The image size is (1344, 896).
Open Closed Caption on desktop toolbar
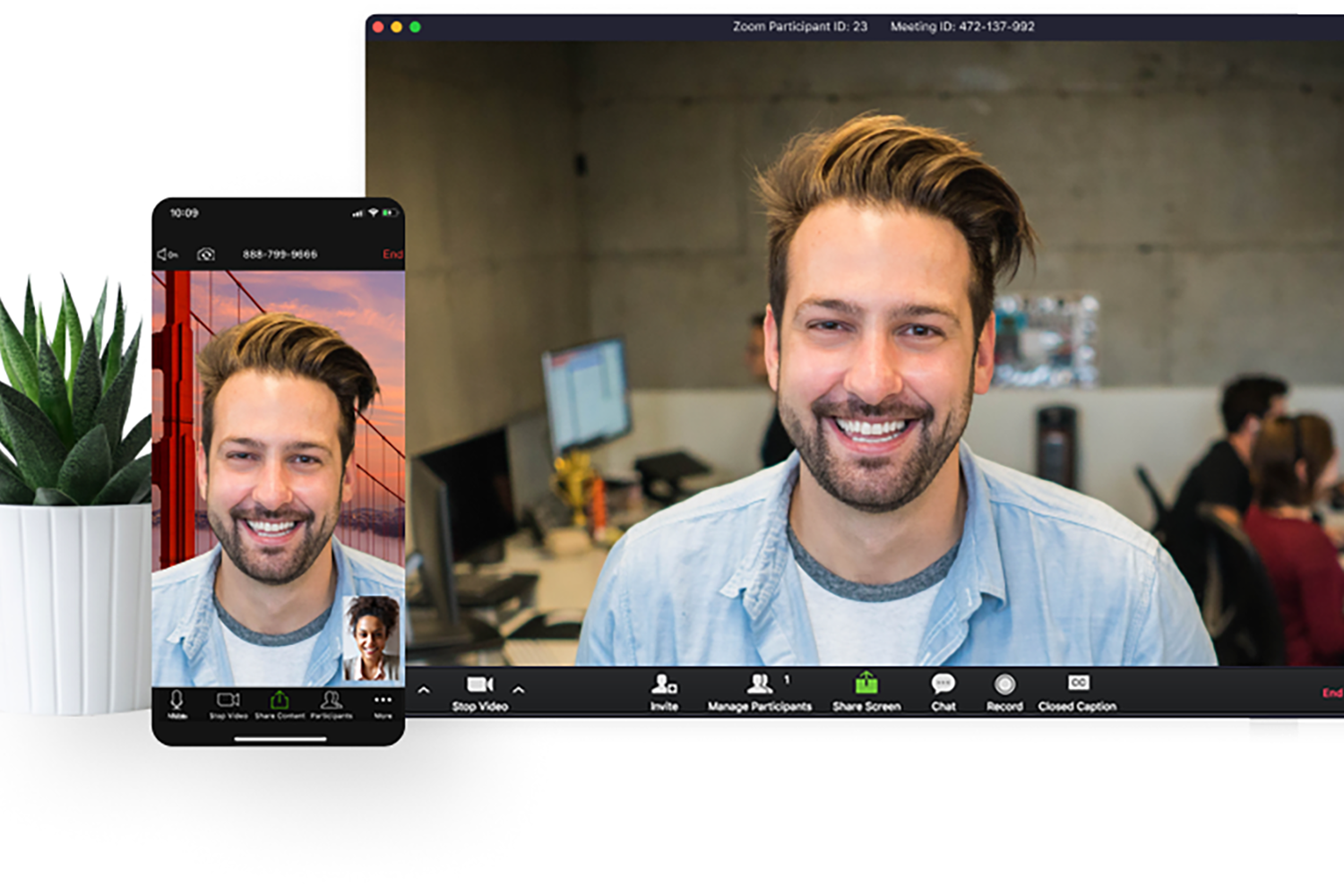click(1077, 686)
